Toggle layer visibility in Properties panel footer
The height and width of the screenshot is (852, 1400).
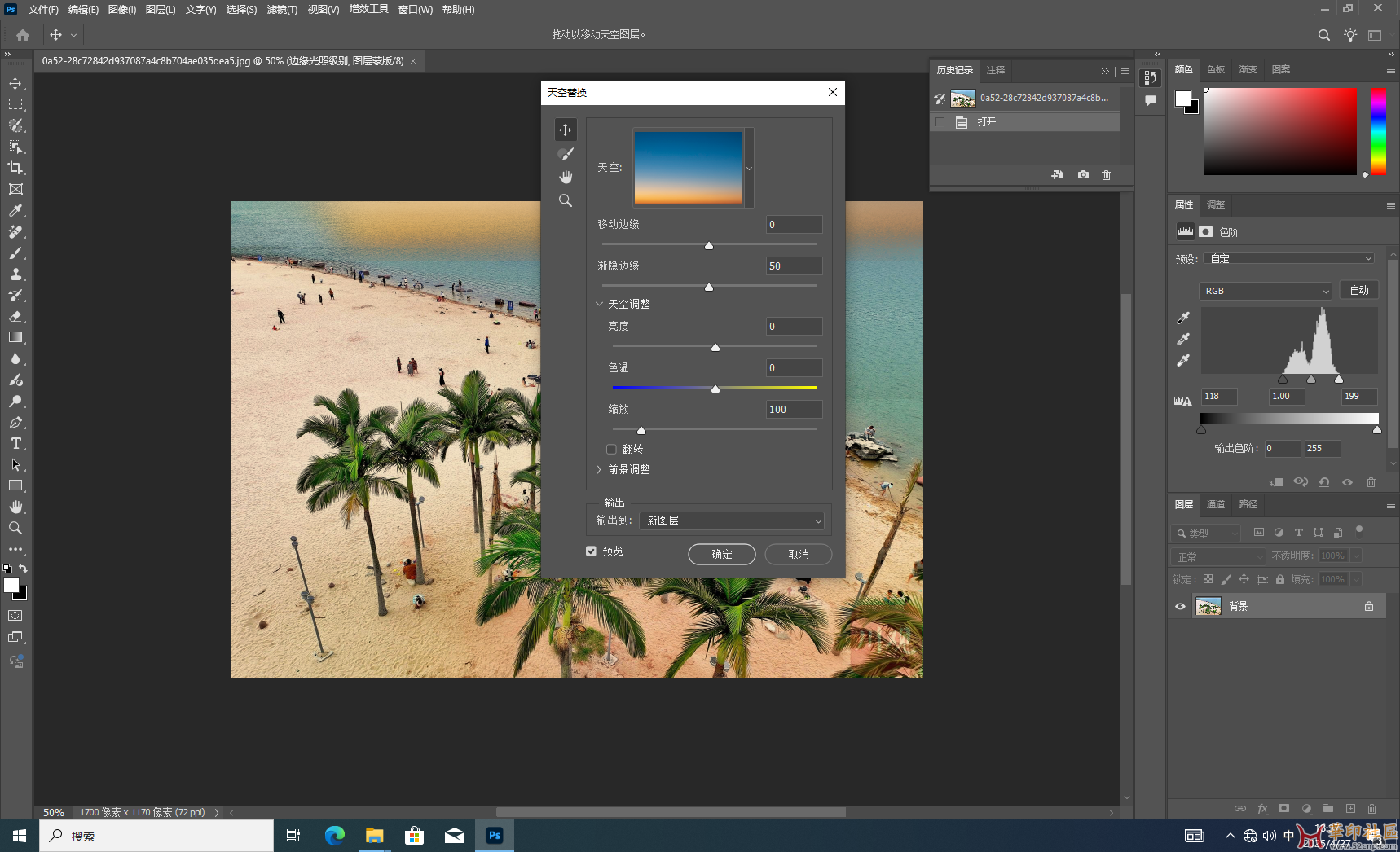pyautogui.click(x=1347, y=482)
